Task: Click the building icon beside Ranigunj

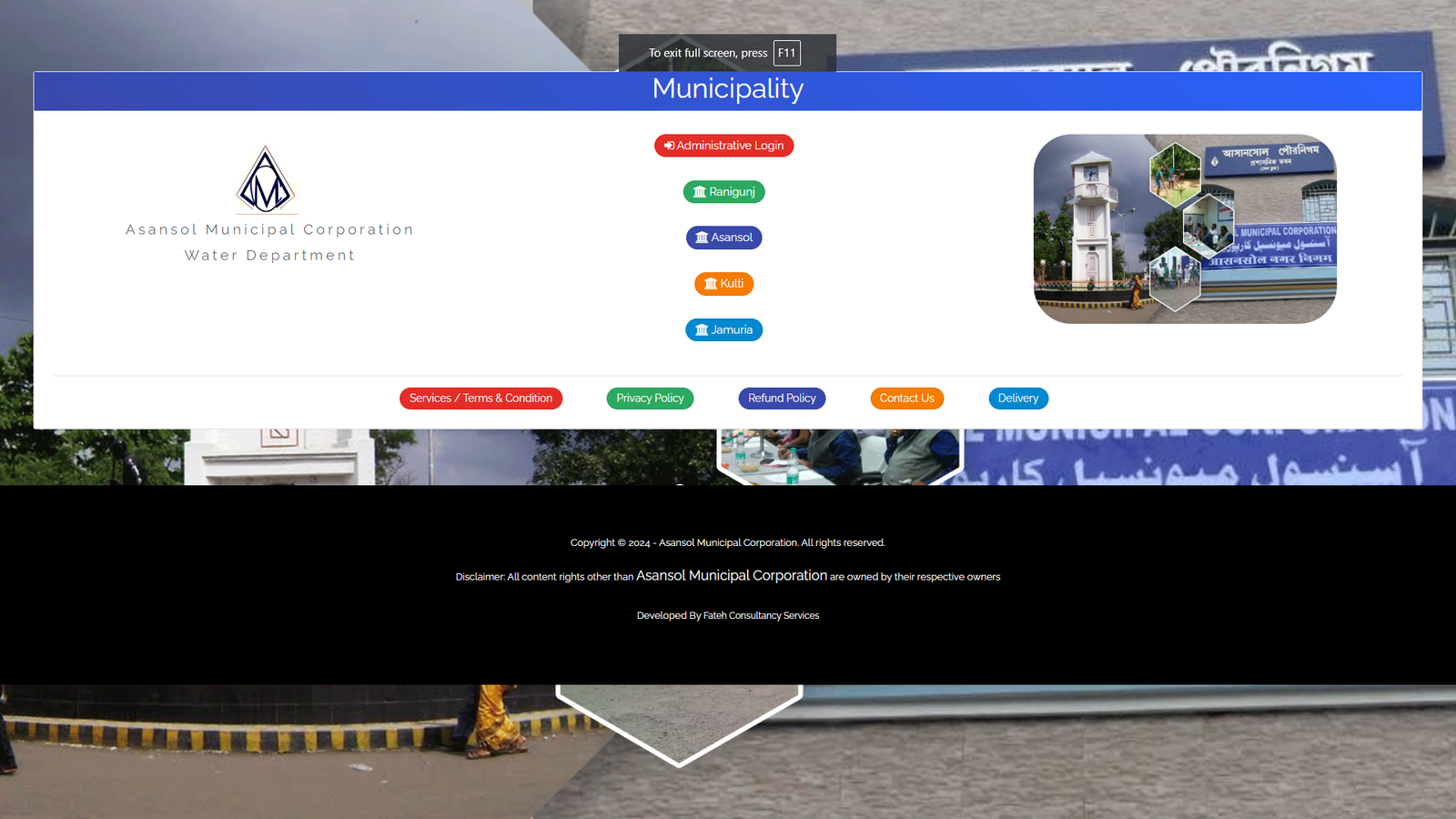Action: (700, 192)
